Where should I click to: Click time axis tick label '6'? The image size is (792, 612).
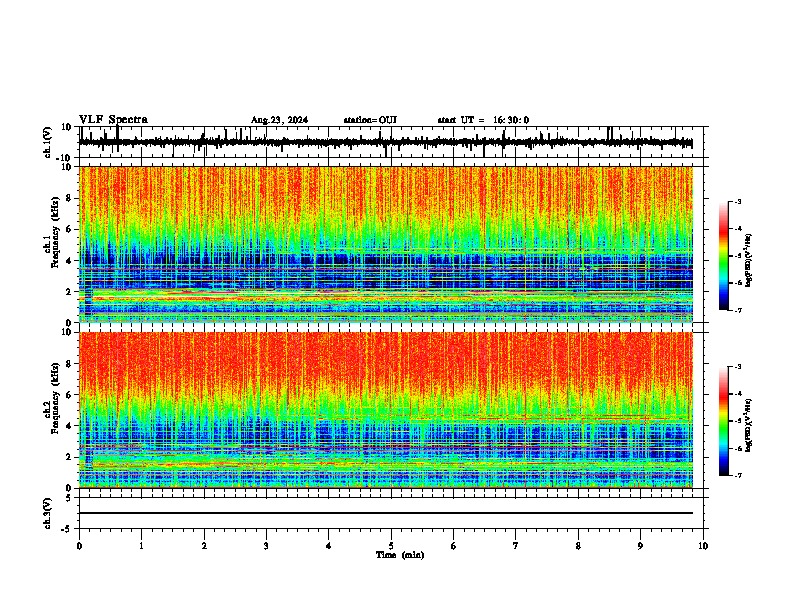(x=454, y=545)
